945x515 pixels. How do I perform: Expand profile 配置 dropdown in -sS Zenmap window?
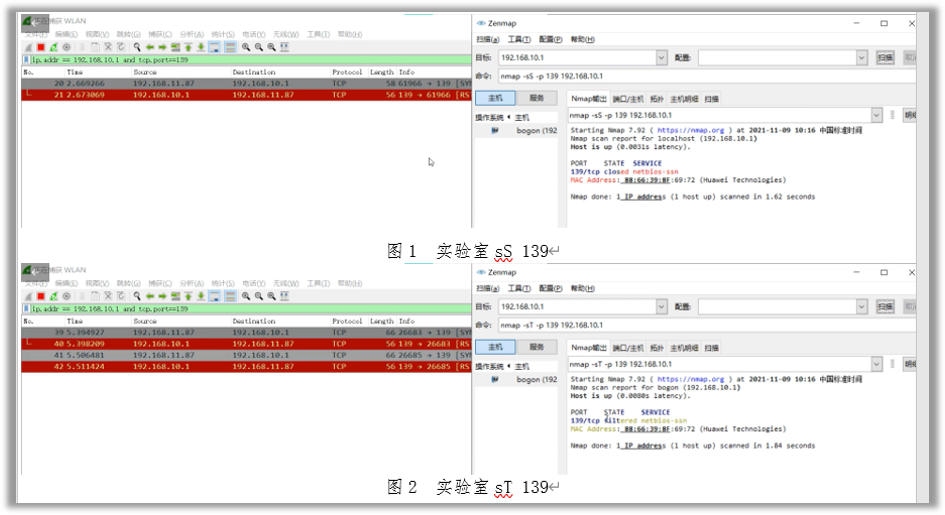click(x=862, y=58)
